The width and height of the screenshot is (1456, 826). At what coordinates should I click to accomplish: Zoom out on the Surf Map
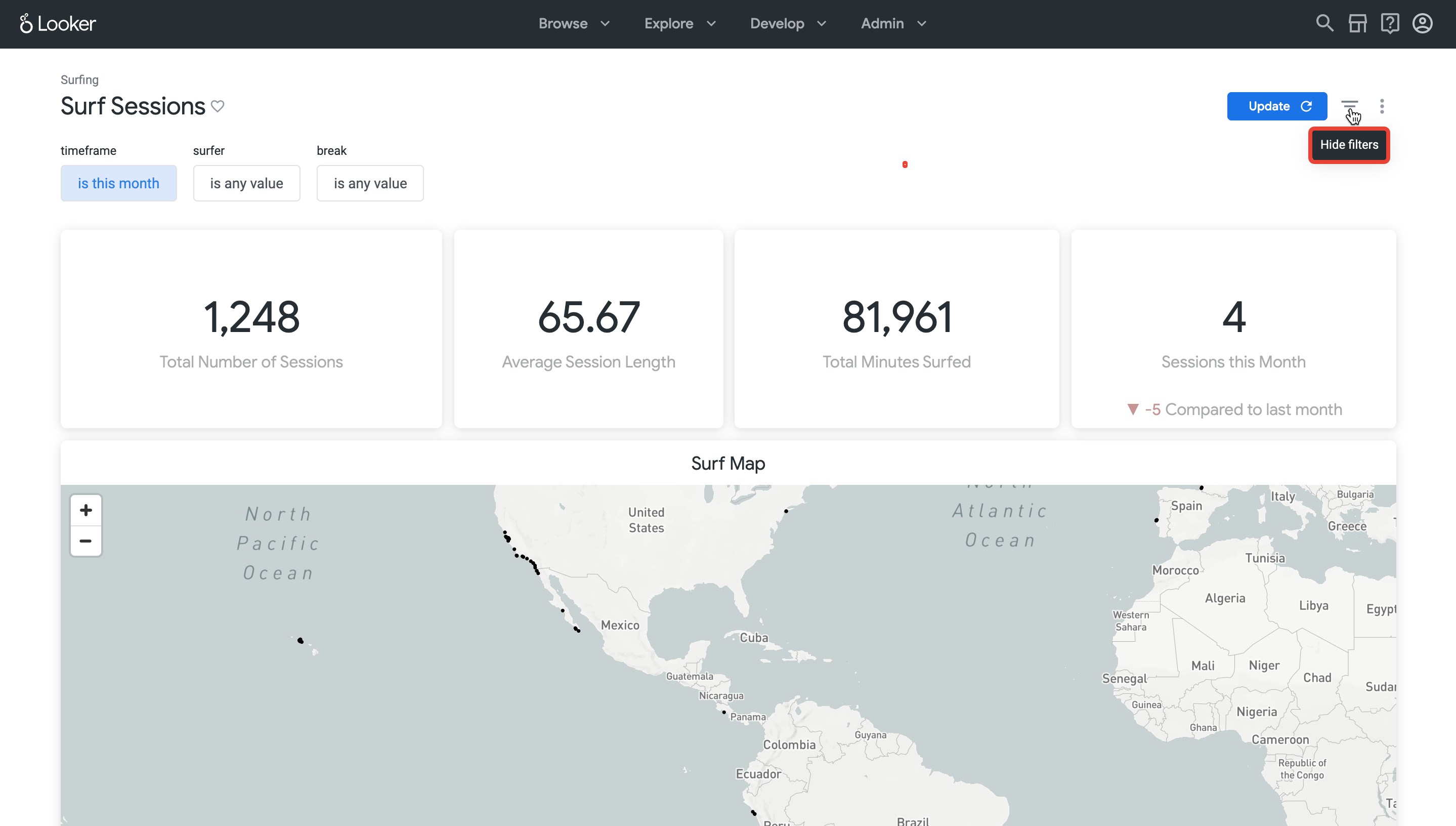click(85, 541)
